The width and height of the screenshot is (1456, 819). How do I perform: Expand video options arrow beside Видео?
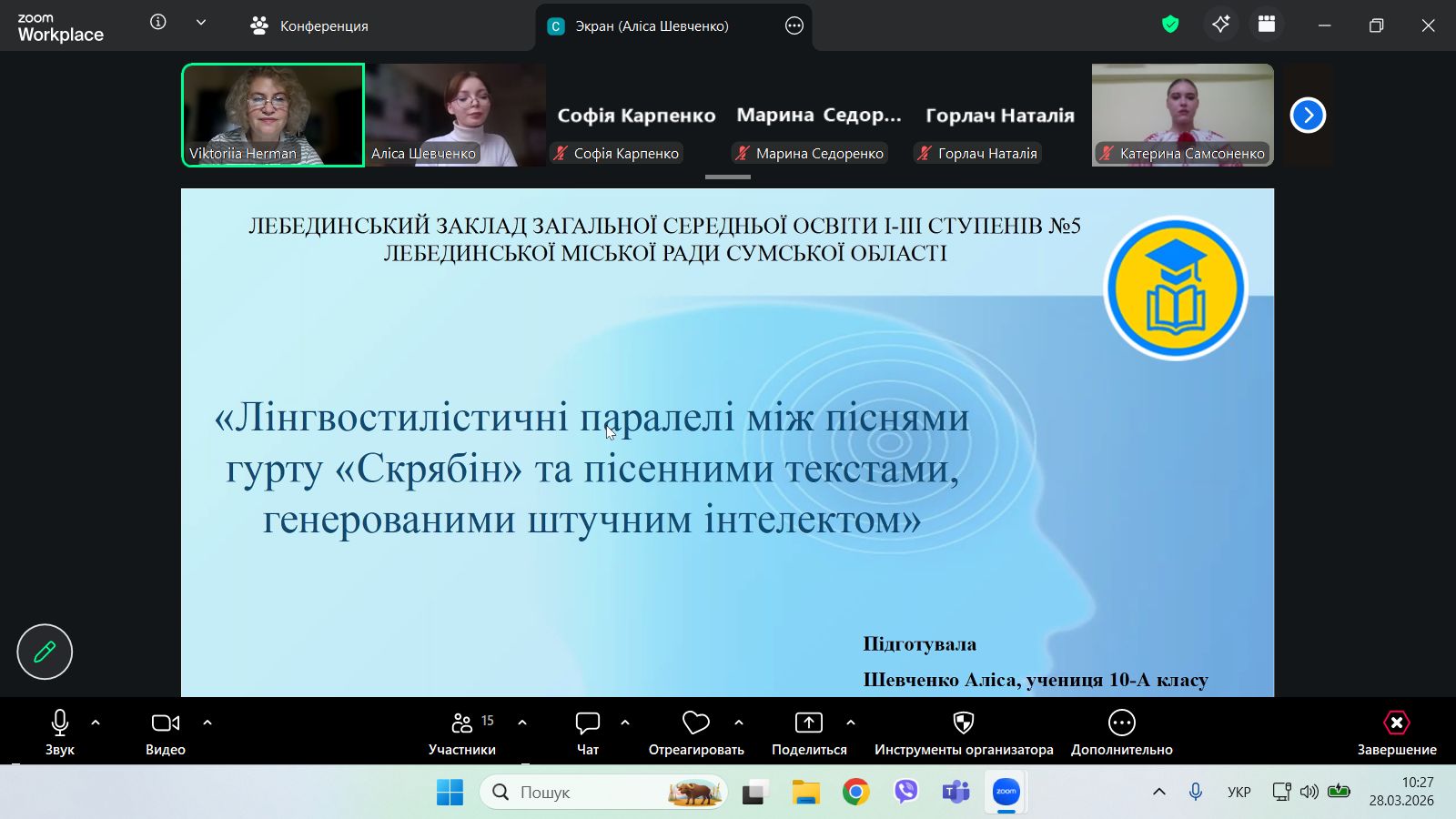207,723
